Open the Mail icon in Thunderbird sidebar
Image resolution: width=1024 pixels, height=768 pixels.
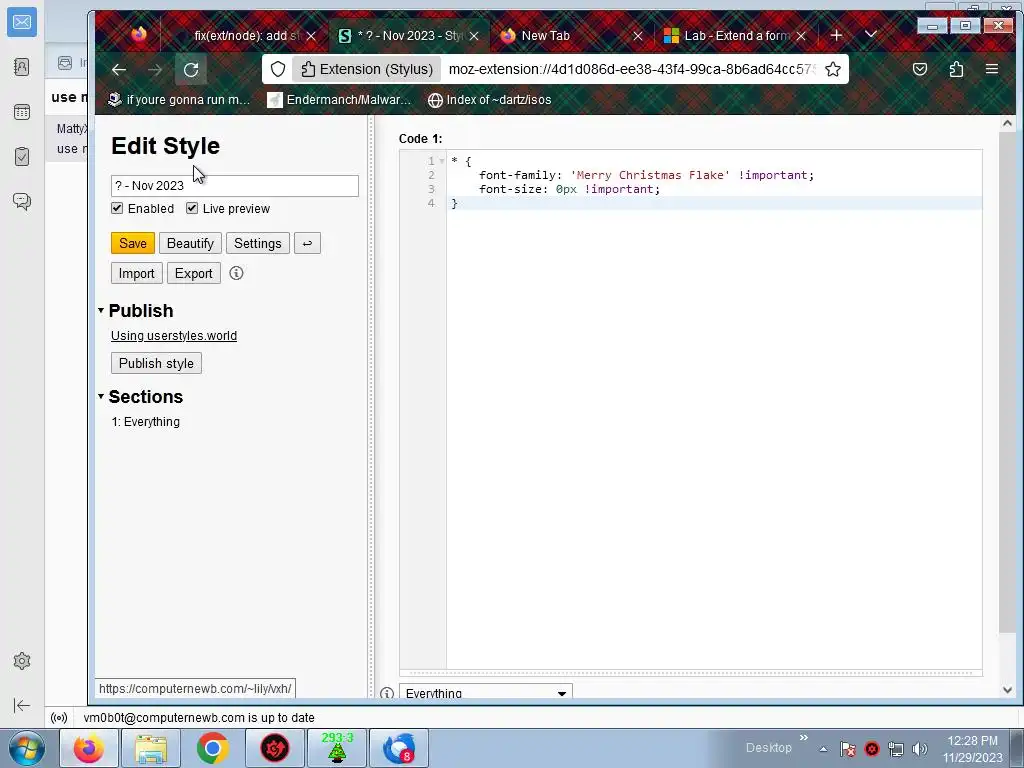pyautogui.click(x=22, y=22)
